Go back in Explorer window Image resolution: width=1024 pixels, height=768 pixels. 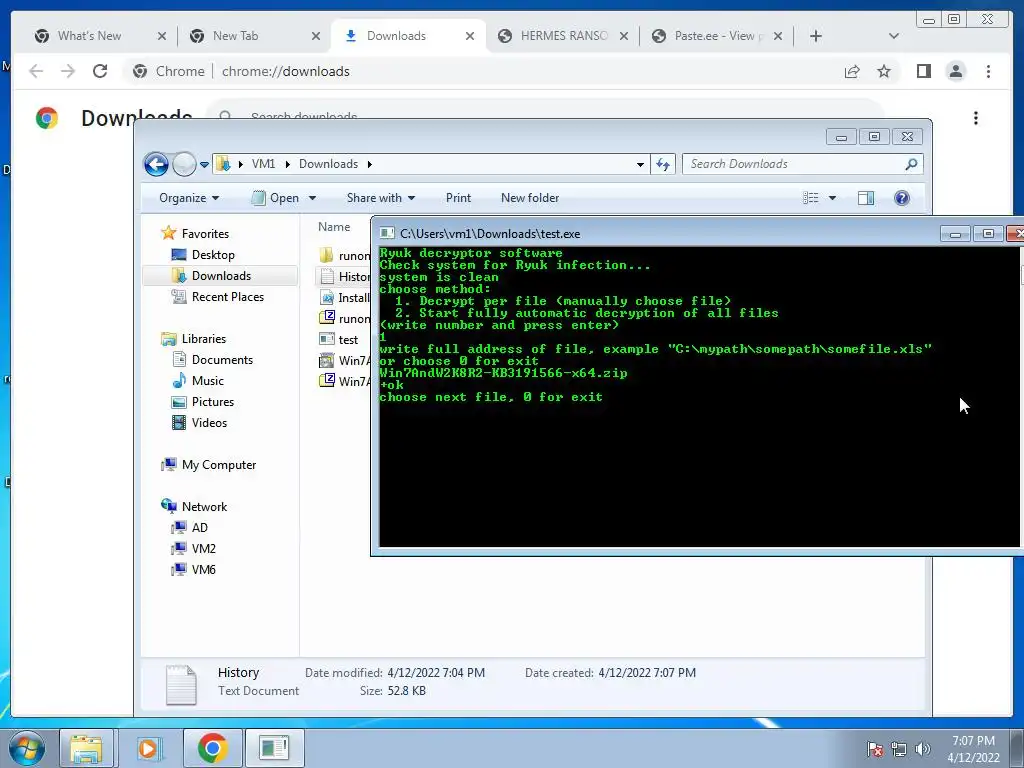(x=156, y=164)
